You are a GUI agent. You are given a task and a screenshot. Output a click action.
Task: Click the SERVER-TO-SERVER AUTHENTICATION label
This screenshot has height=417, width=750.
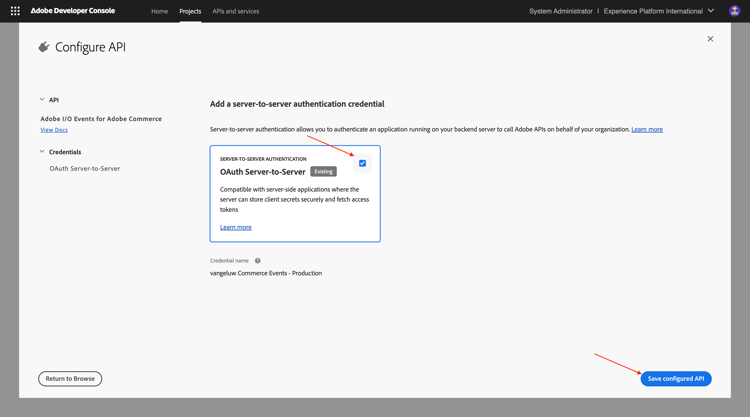(263, 159)
